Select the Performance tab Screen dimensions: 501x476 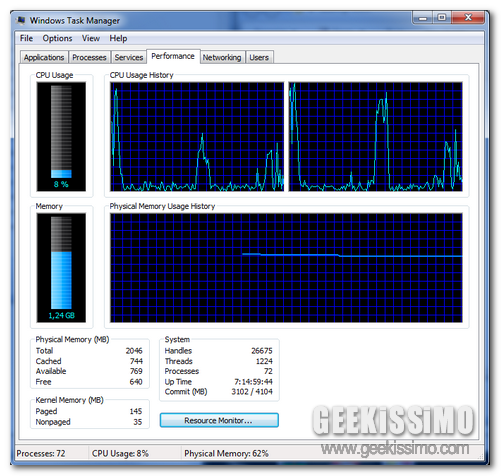(x=173, y=56)
